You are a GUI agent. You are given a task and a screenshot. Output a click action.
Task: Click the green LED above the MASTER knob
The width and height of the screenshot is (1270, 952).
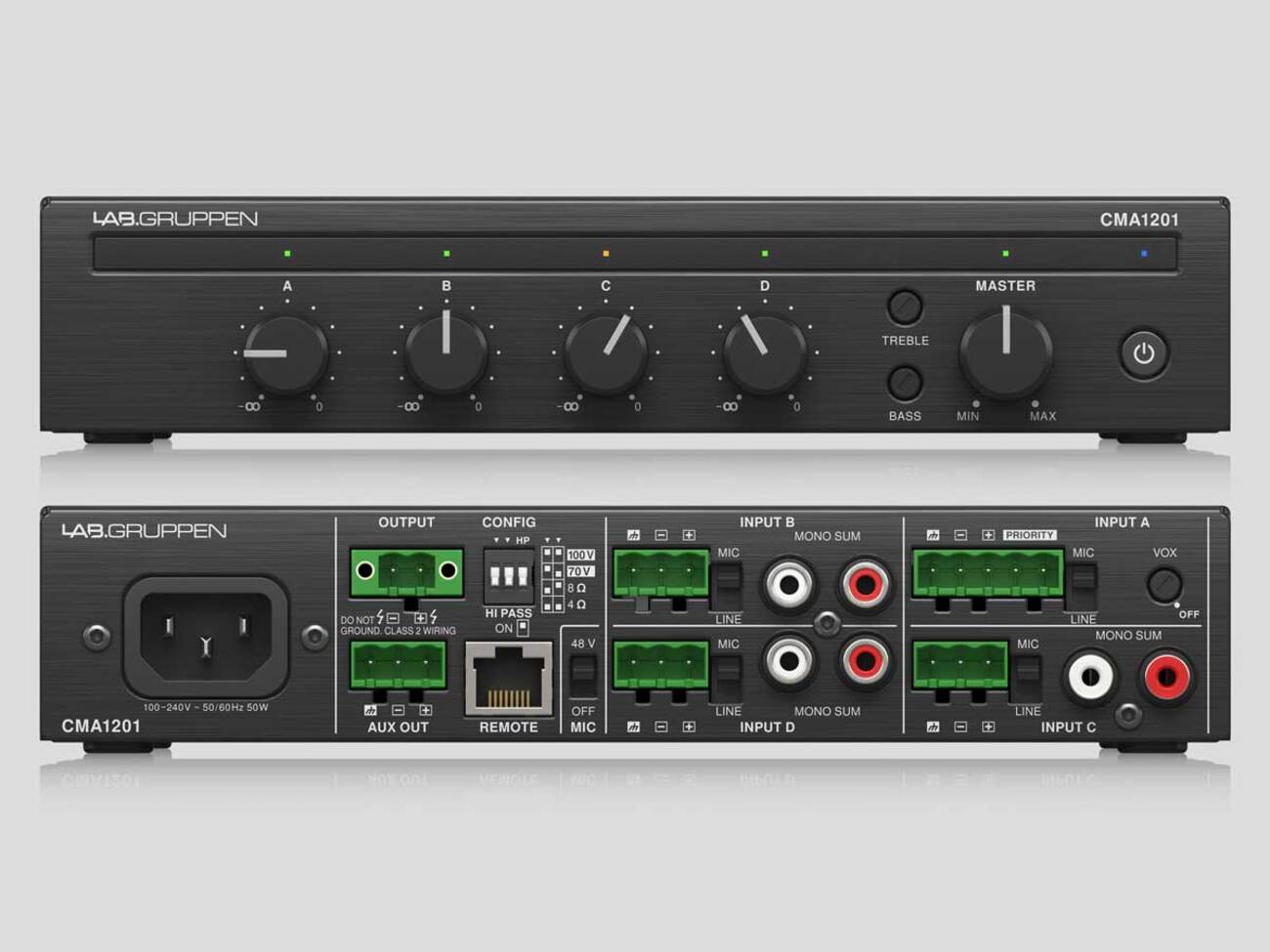(1005, 254)
